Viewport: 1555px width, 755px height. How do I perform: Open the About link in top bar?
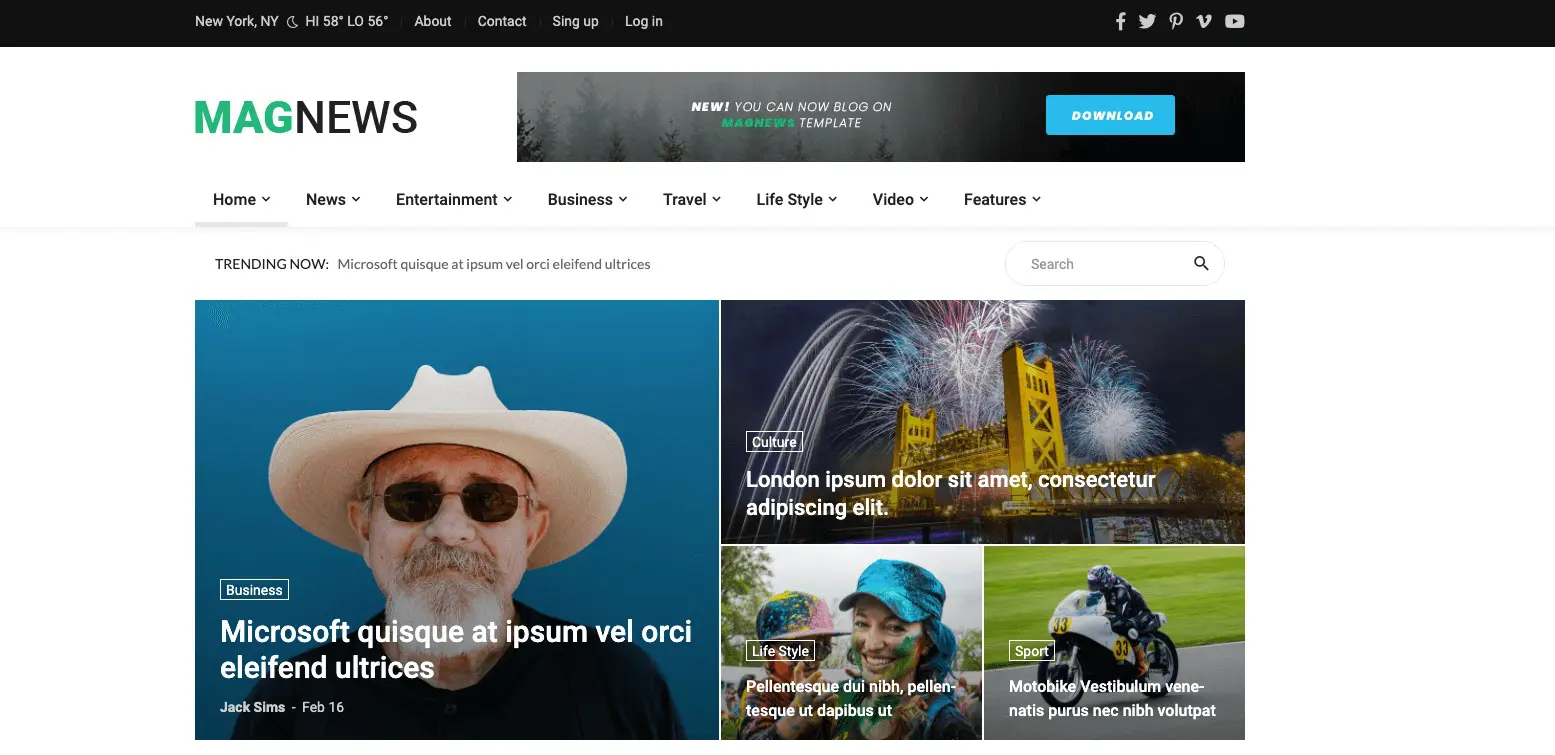pos(433,21)
